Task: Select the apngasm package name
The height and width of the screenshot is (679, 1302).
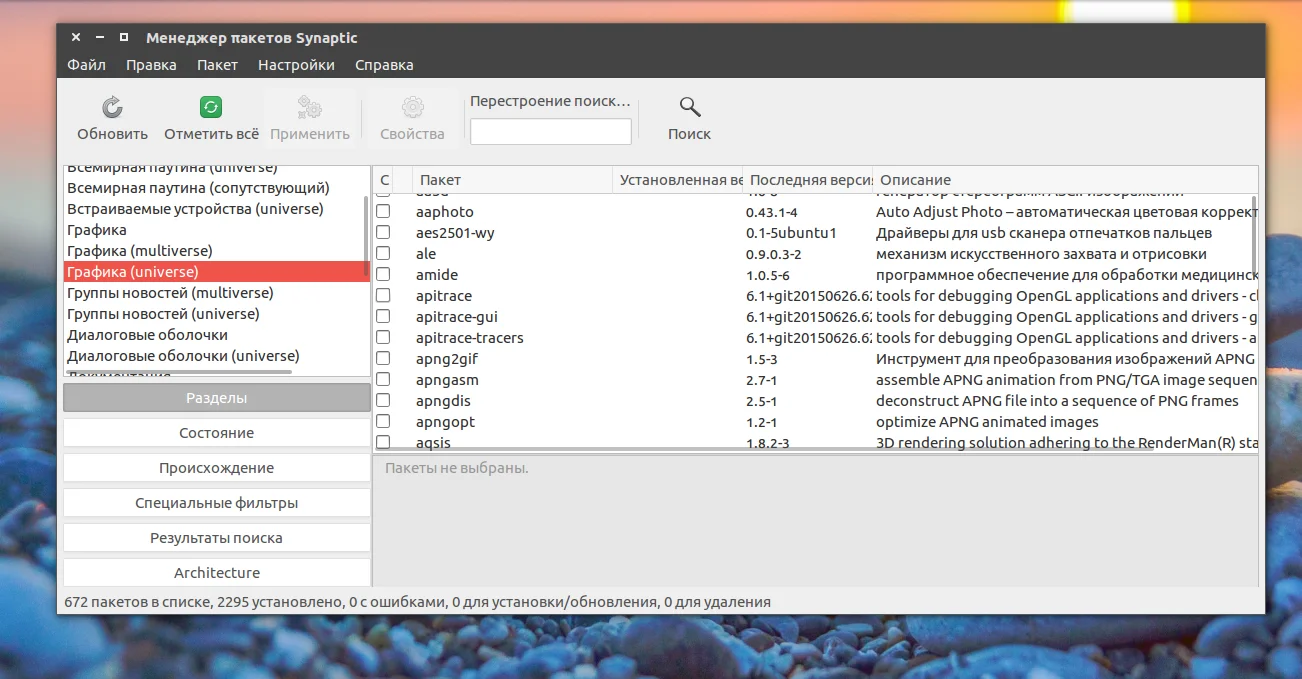Action: tap(447, 380)
